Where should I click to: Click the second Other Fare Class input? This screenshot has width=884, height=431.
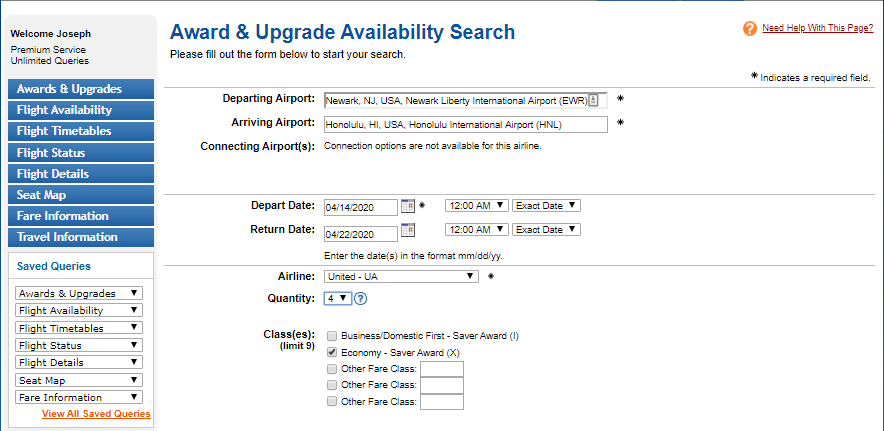tap(442, 385)
